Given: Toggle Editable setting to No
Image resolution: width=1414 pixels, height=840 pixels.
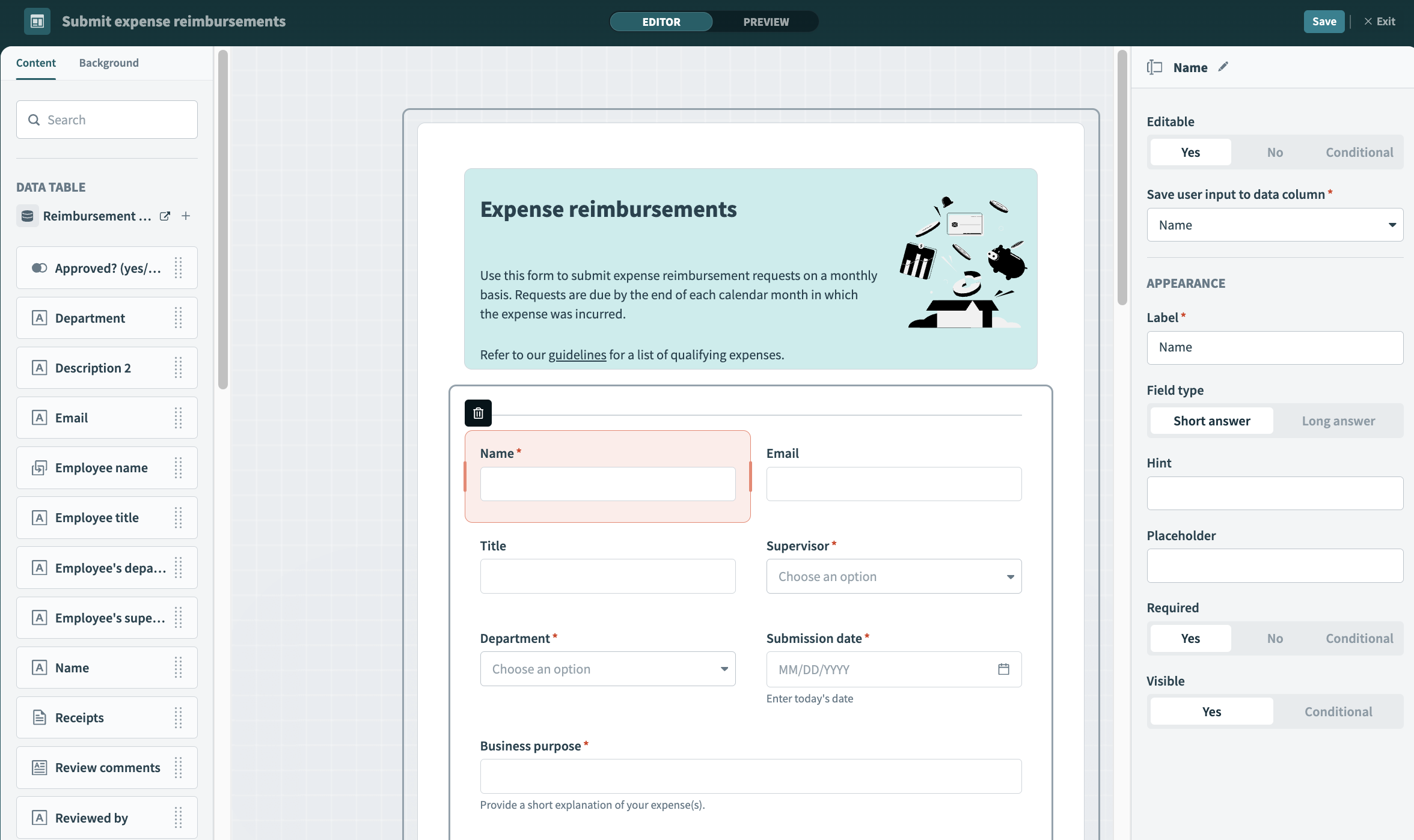Looking at the screenshot, I should coord(1274,152).
